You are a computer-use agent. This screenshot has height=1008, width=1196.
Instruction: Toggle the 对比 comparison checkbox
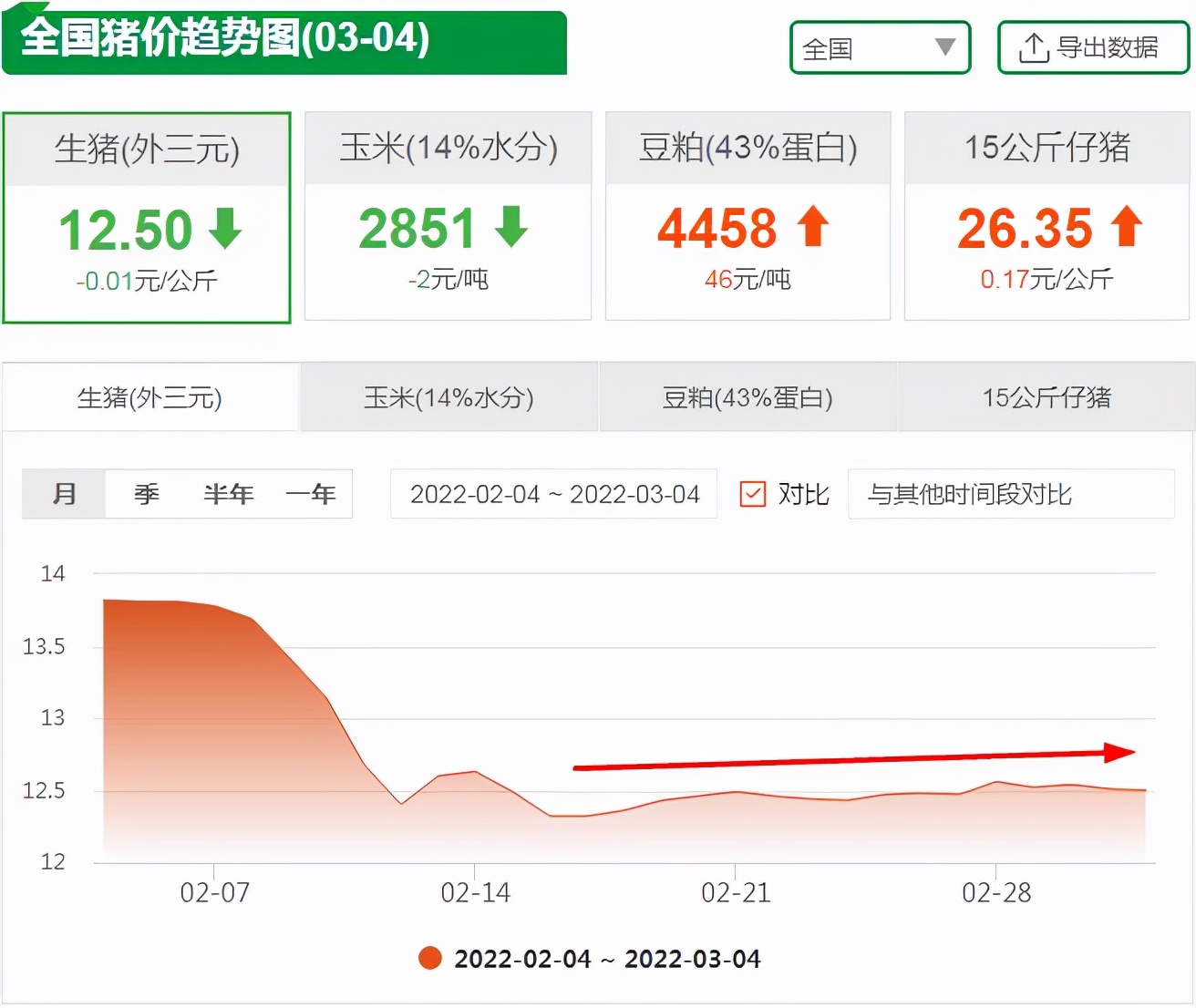(x=752, y=494)
